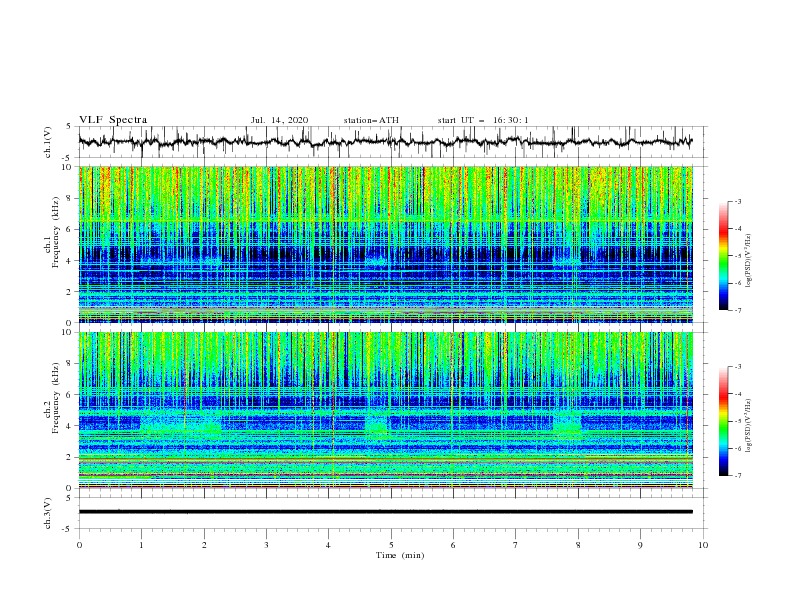Click time axis tick label '5'
The image size is (792, 612).
click(x=391, y=545)
